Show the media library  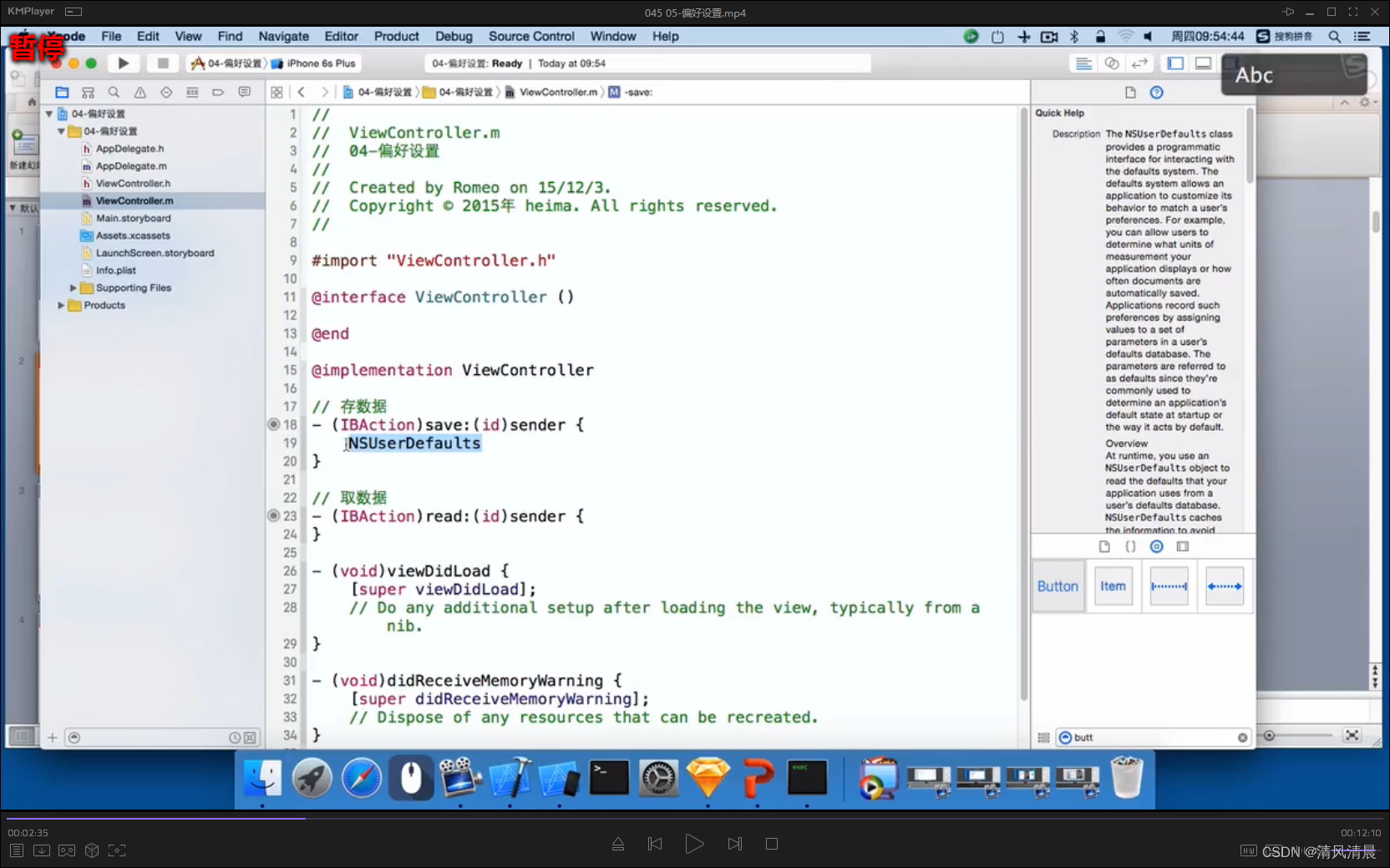[1183, 546]
